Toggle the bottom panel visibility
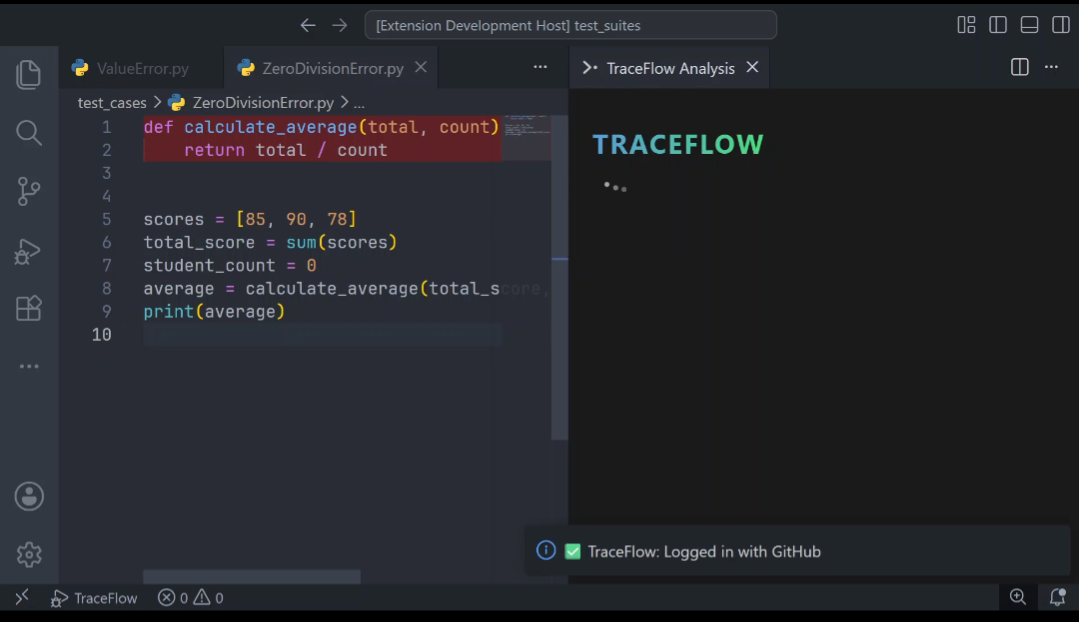The image size is (1079, 622). click(1029, 25)
